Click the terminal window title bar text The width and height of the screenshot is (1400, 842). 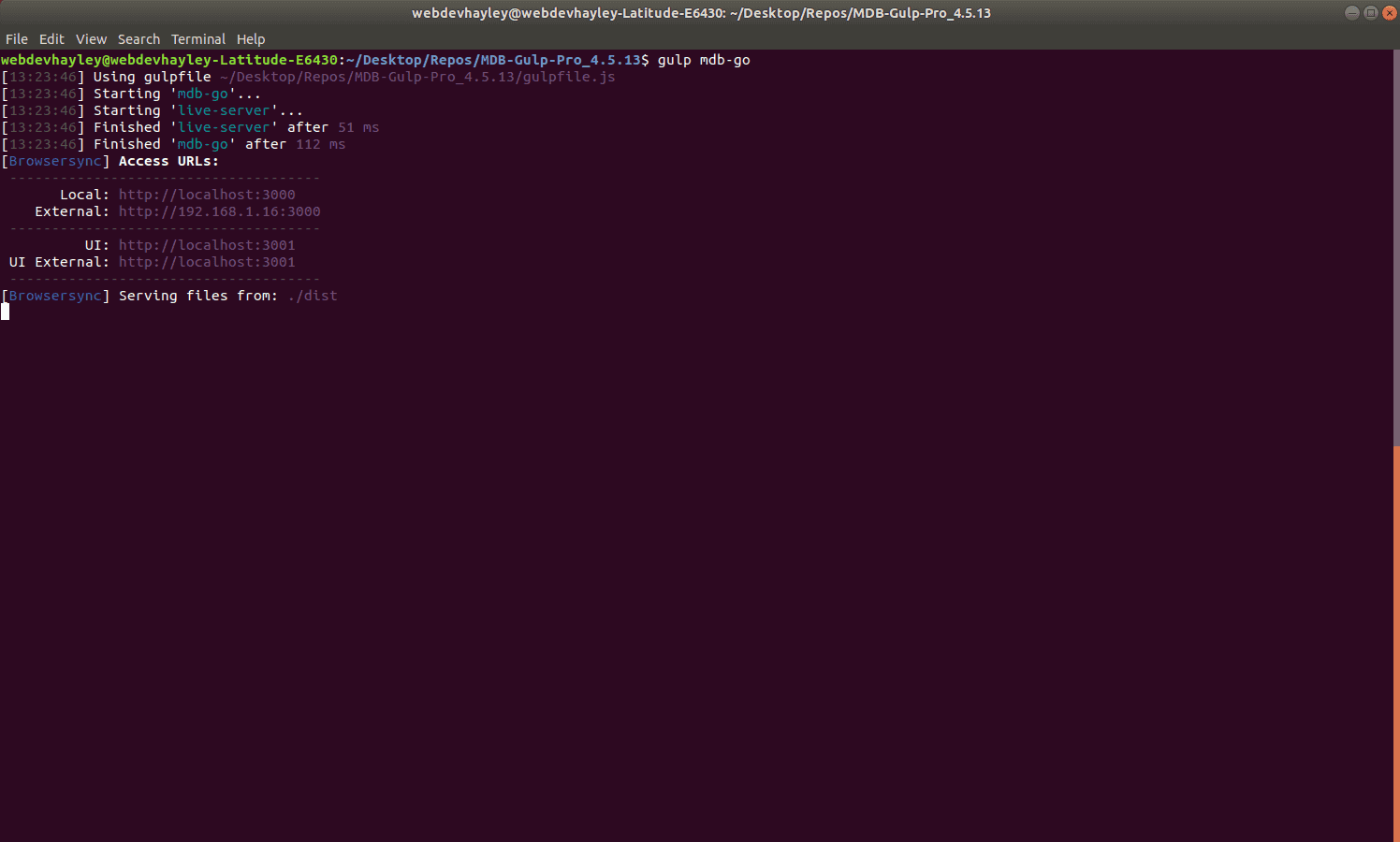pos(701,13)
